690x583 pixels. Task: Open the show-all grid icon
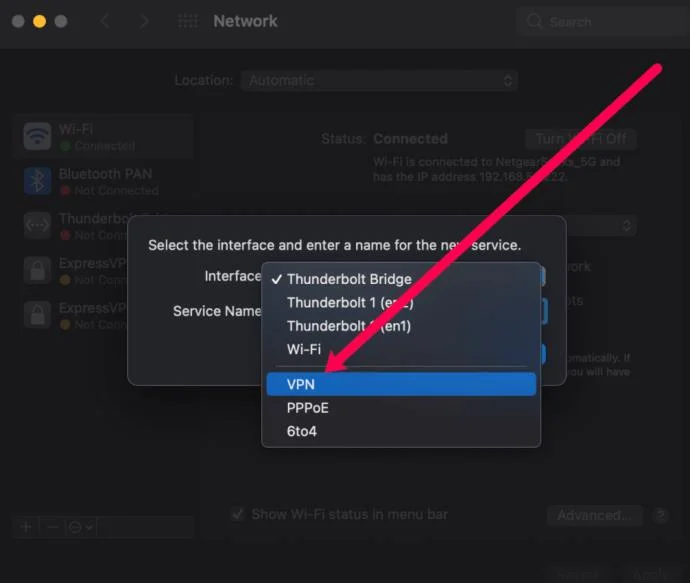[x=187, y=21]
